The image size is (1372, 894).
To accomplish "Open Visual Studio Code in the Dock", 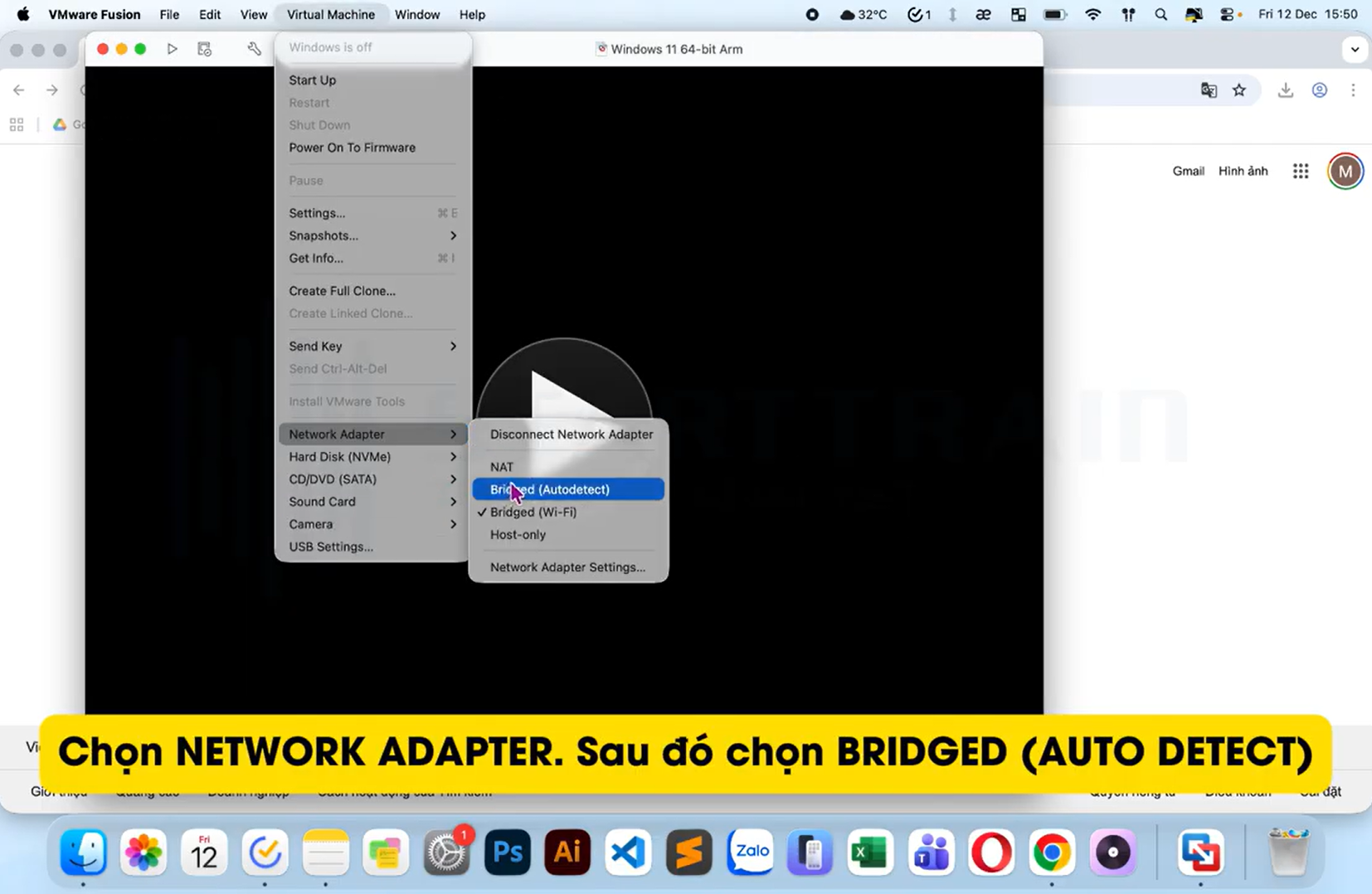I will pos(628,853).
